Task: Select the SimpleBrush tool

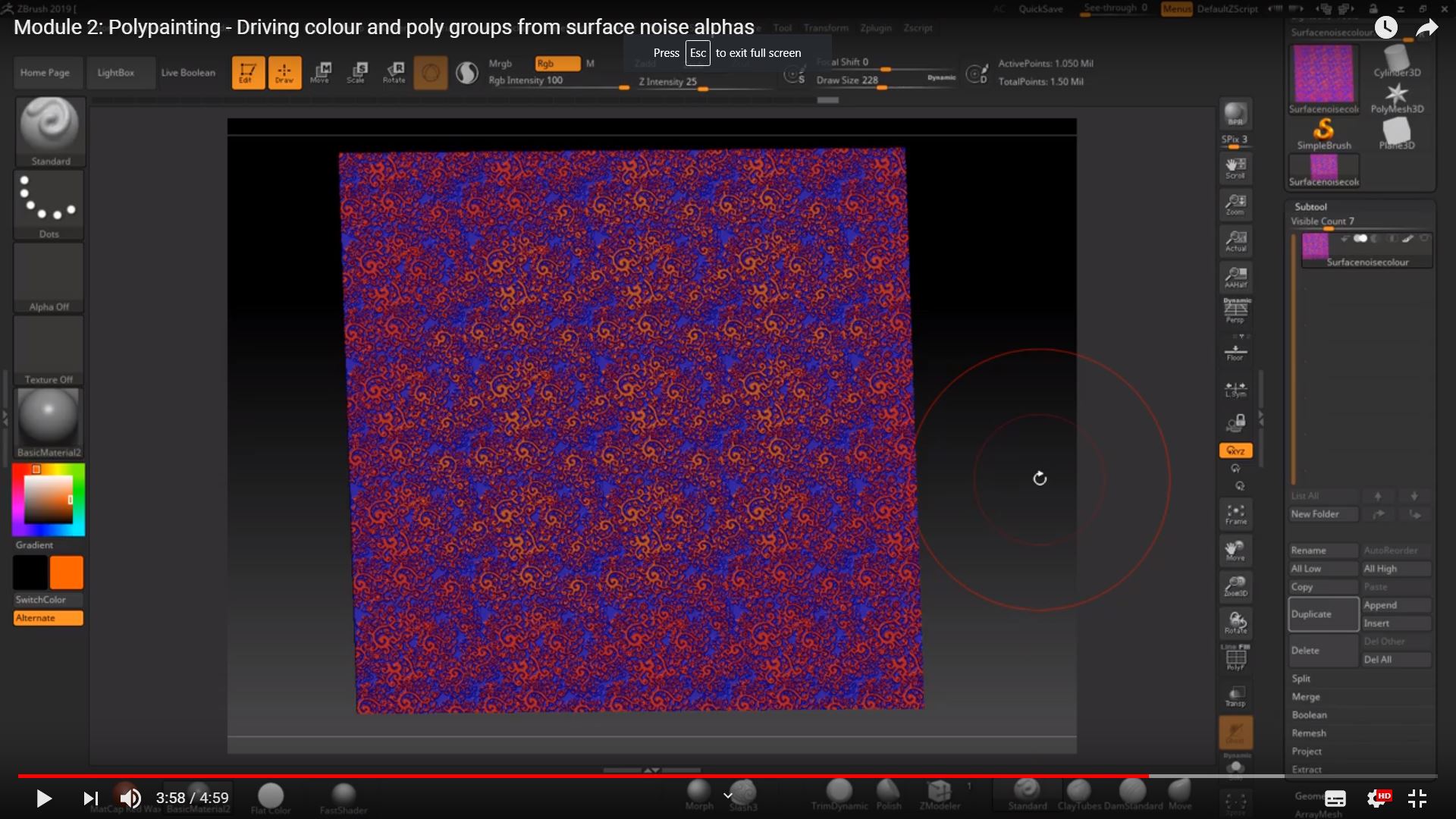Action: (1324, 135)
